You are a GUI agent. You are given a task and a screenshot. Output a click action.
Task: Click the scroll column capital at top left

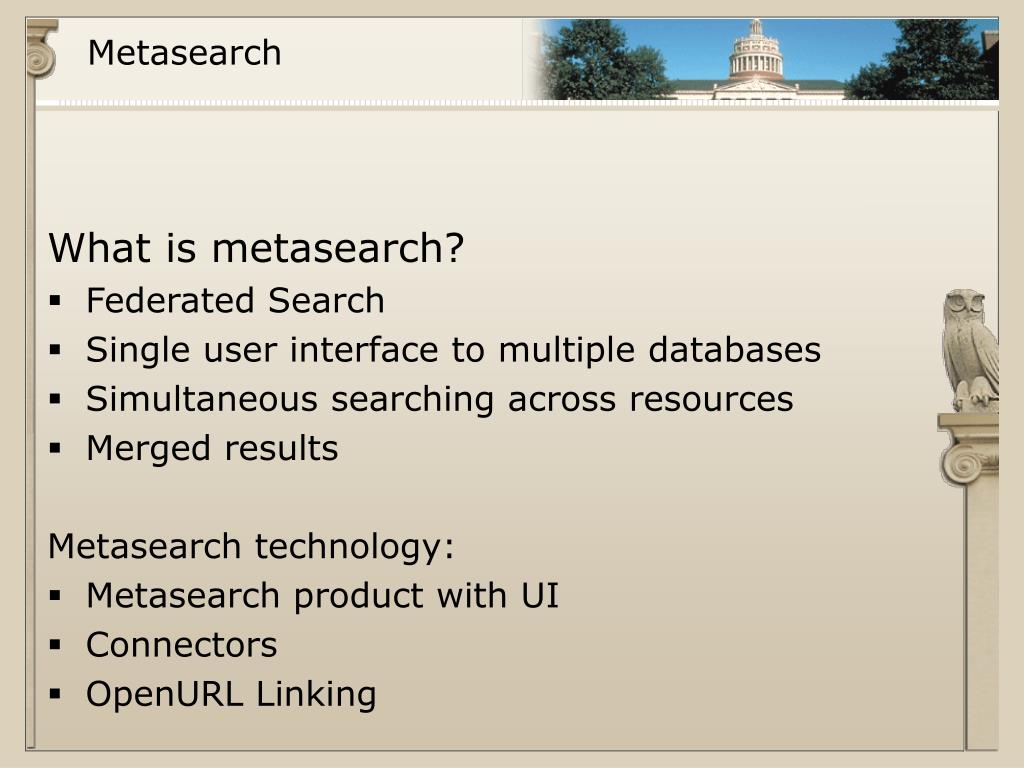pyautogui.click(x=42, y=49)
